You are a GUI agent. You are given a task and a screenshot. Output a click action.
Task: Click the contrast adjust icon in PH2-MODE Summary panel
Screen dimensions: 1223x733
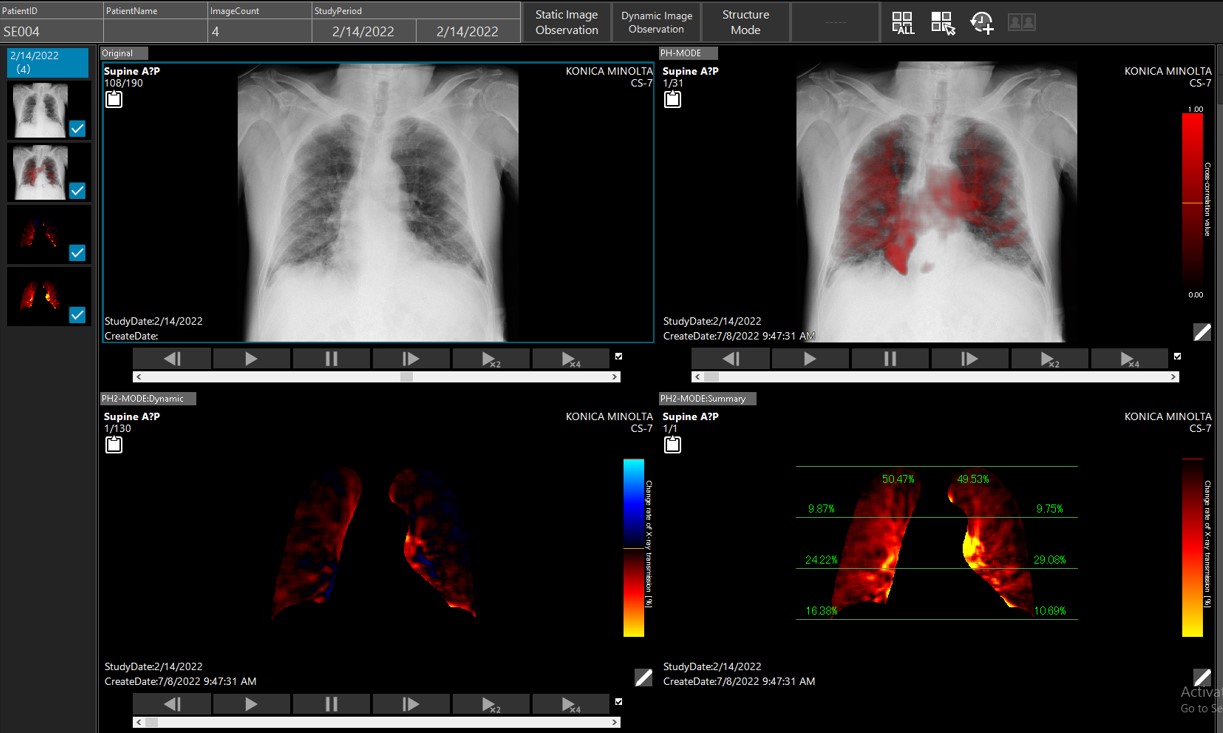click(1202, 677)
